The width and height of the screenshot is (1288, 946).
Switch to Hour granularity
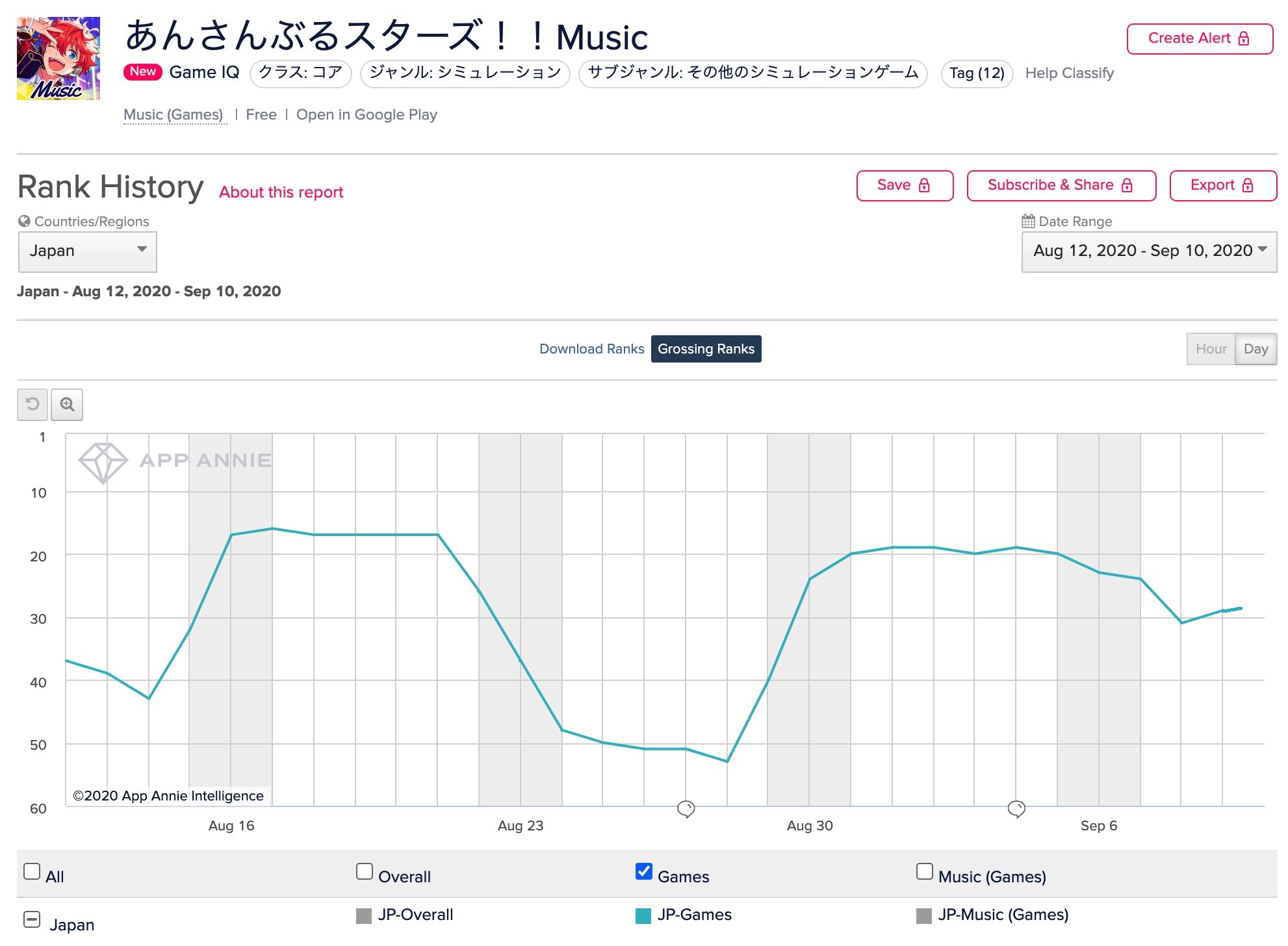[1211, 349]
